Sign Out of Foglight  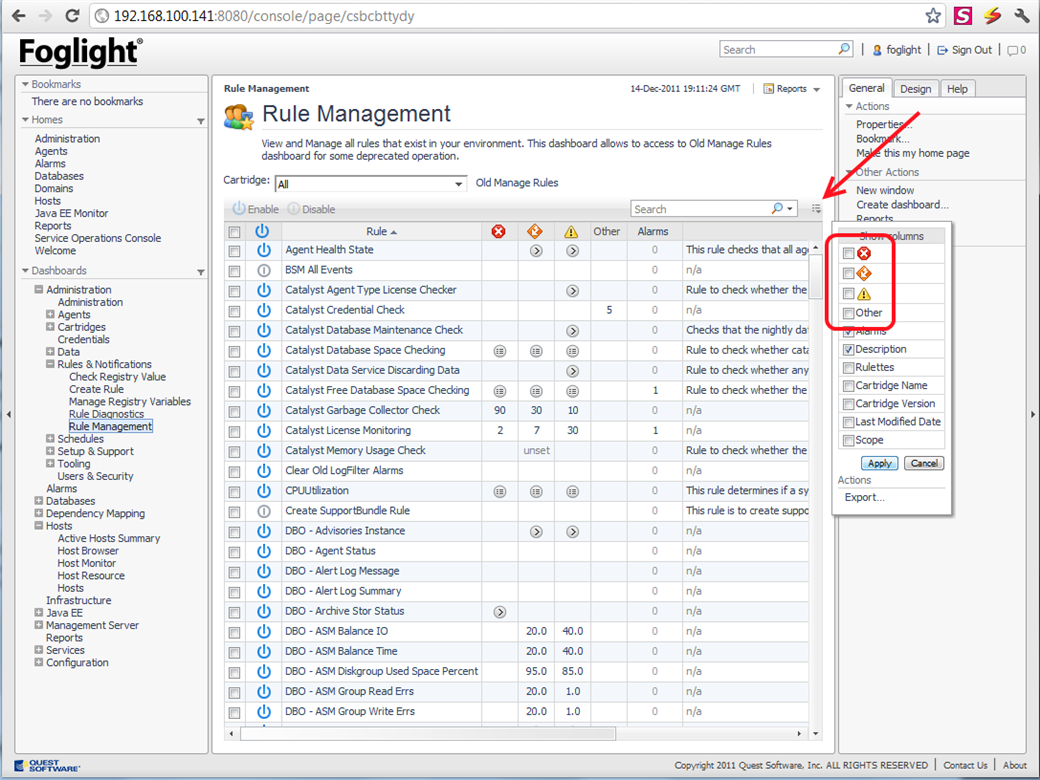964,50
